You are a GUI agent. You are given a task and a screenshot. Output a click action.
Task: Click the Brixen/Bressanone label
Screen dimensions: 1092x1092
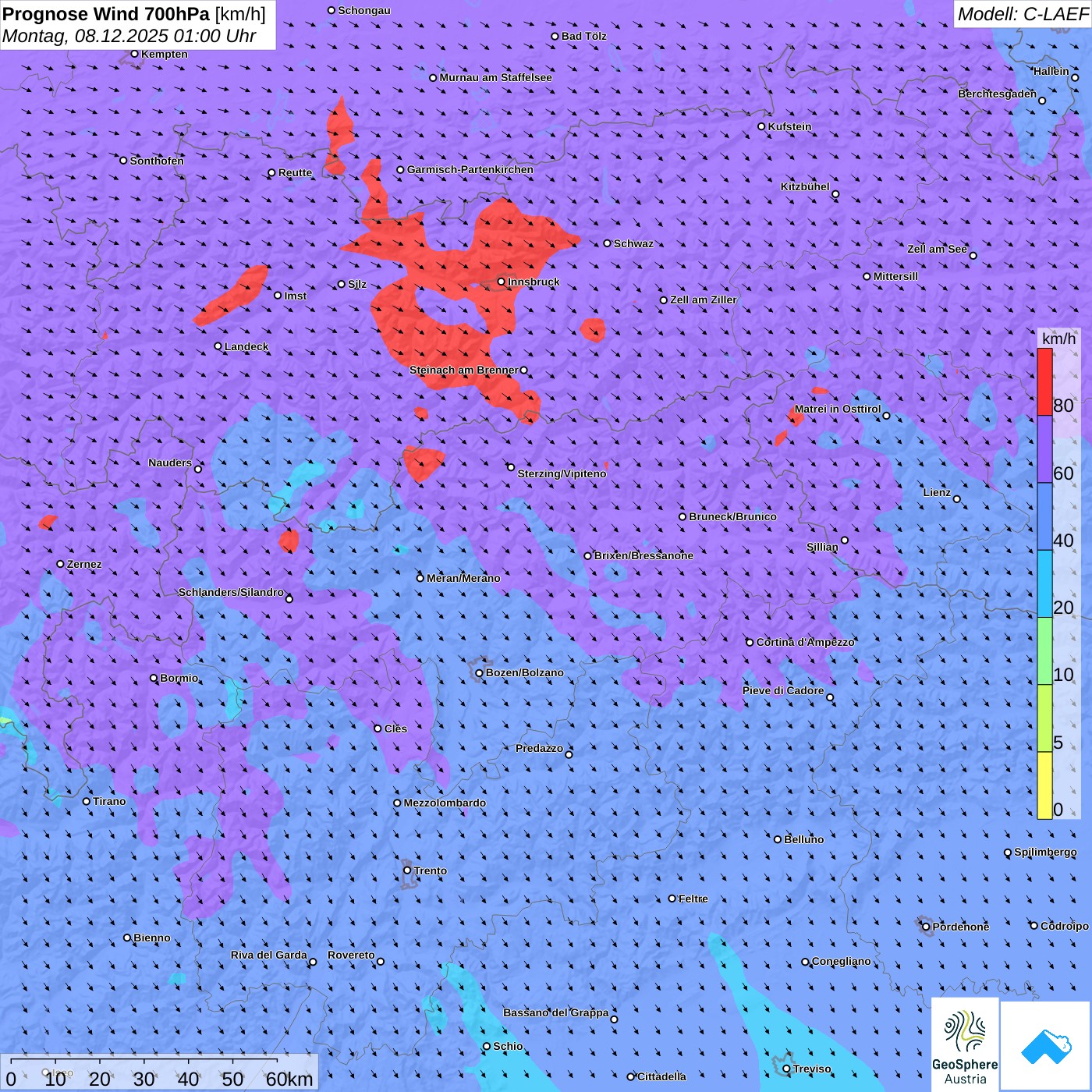pyautogui.click(x=643, y=555)
